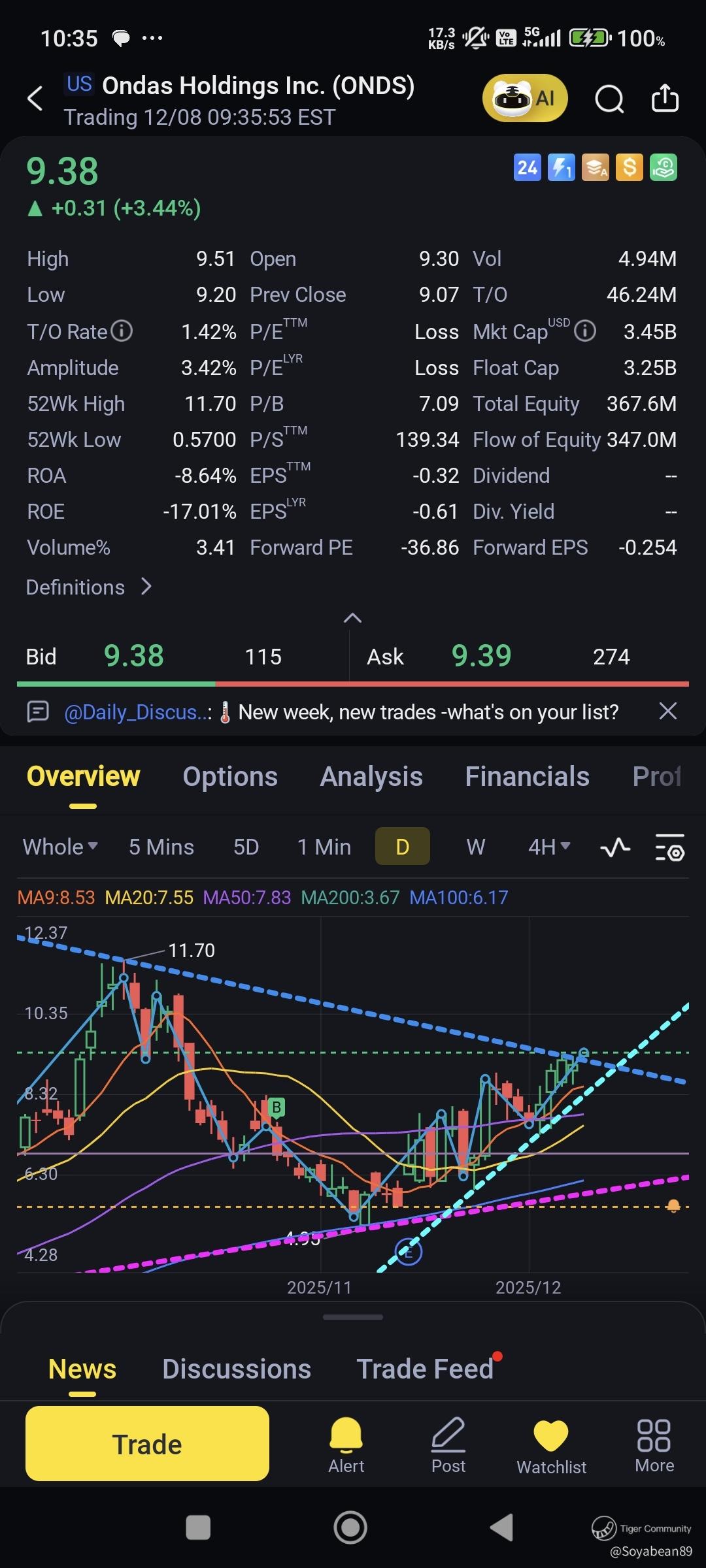Select the 1 Min timeframe

tap(324, 847)
